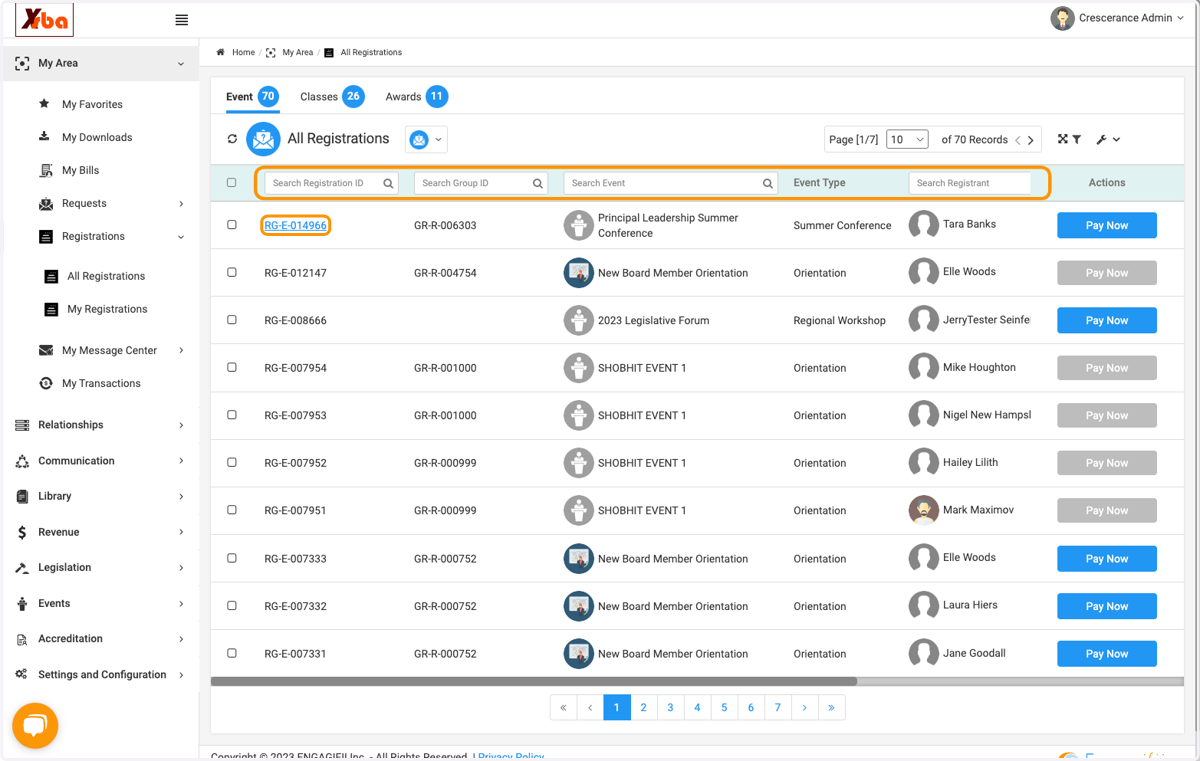Click the Settings and Configuration gears icon

click(x=22, y=674)
